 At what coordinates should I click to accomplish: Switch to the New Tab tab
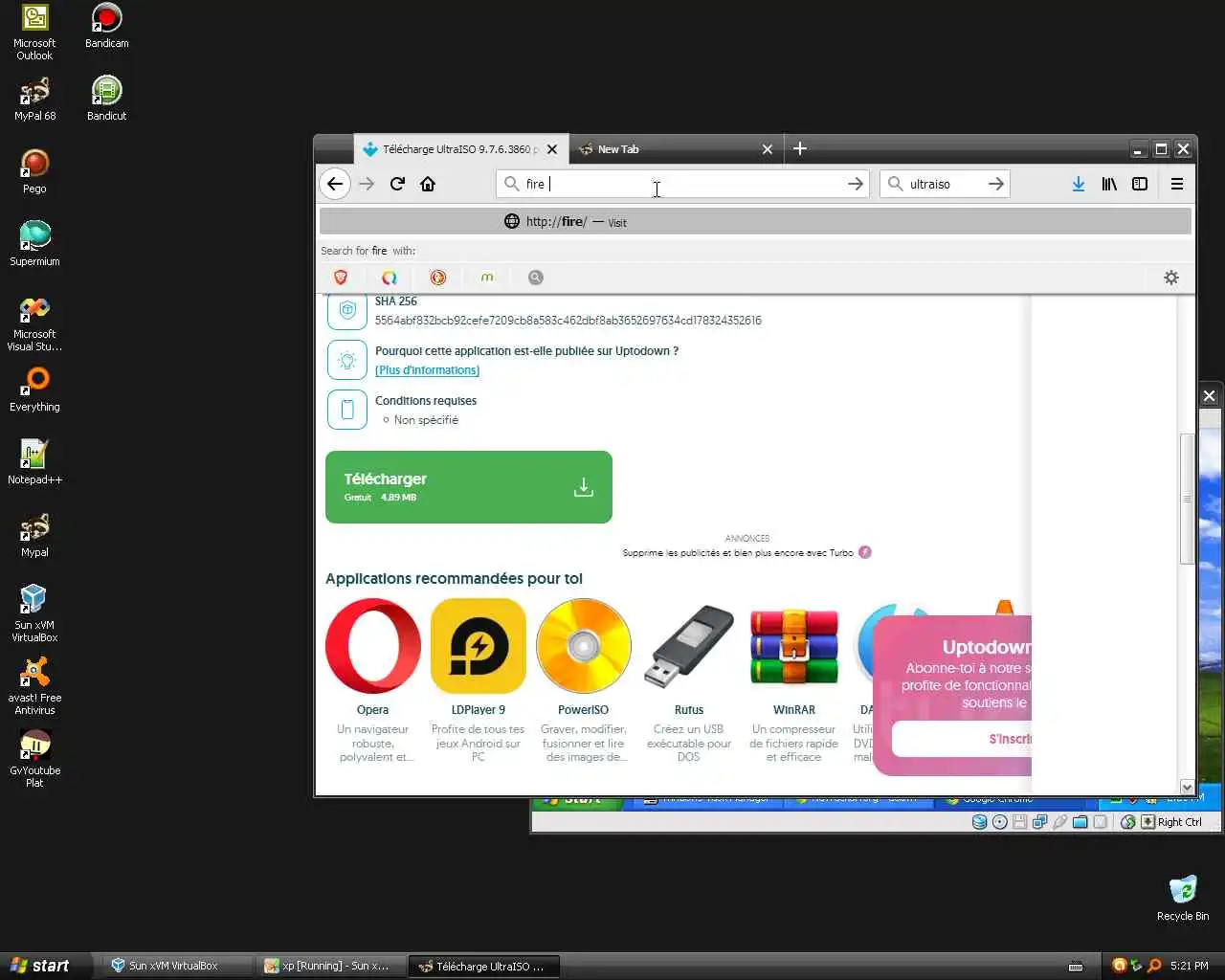point(676,149)
